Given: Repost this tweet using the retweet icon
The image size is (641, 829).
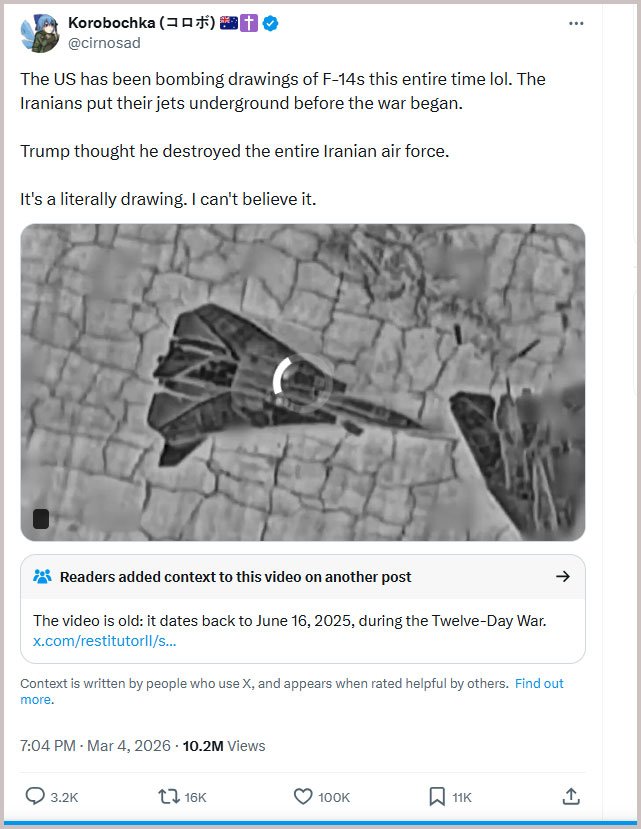Looking at the screenshot, I should 169,796.
